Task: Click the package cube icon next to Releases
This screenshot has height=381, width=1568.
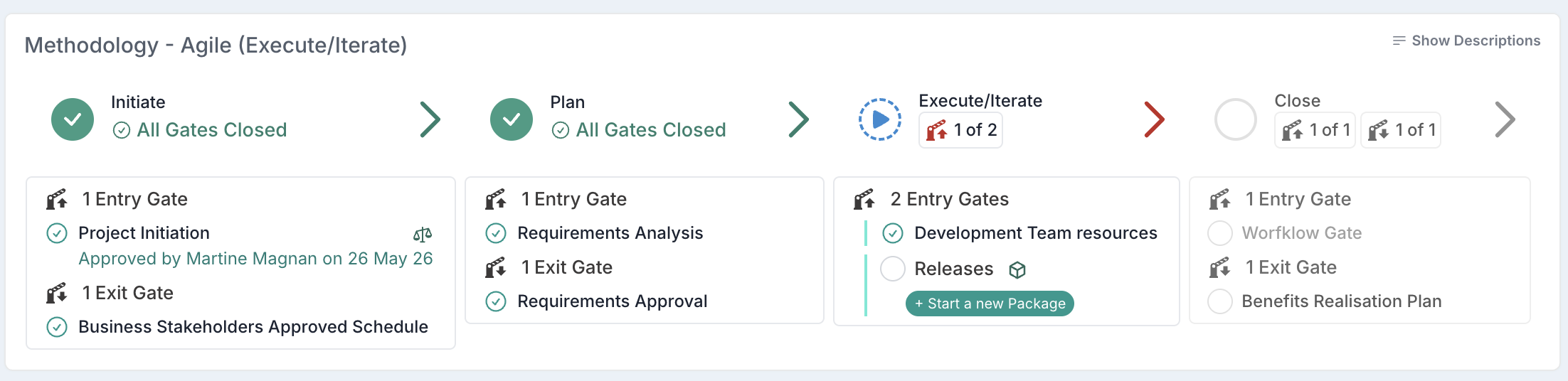Action: [1017, 269]
